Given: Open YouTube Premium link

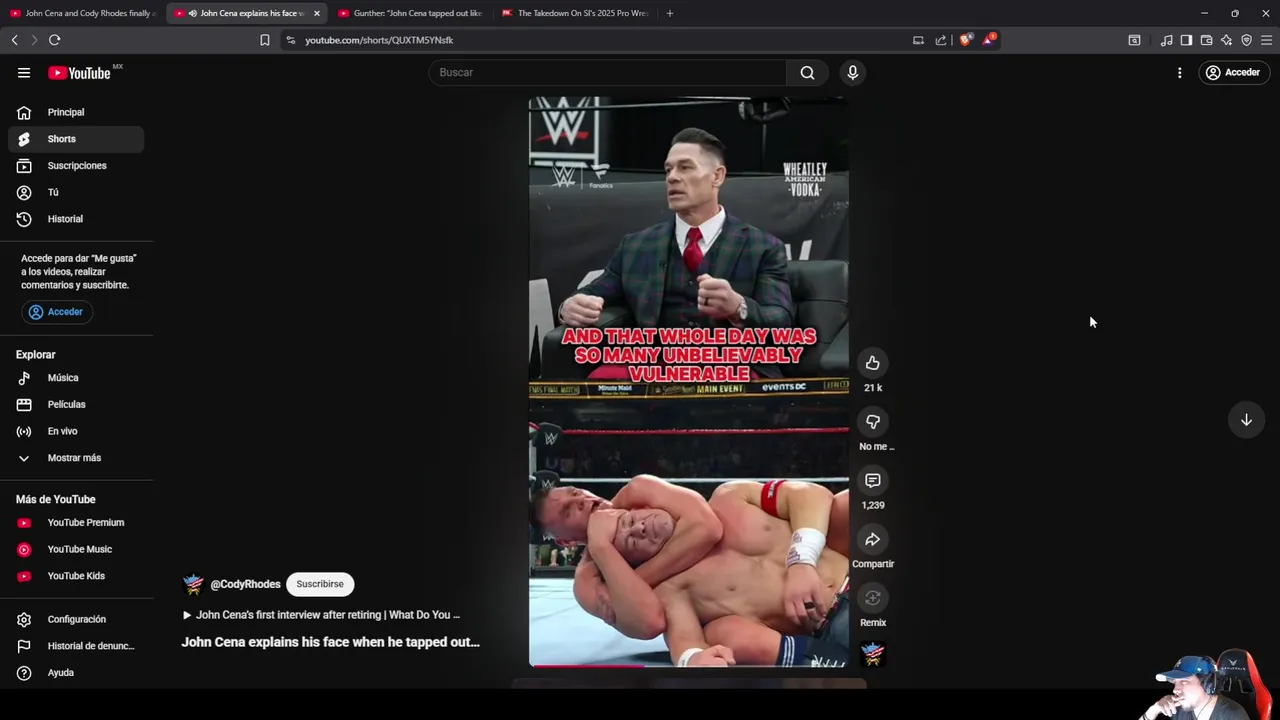Looking at the screenshot, I should coord(76,523).
